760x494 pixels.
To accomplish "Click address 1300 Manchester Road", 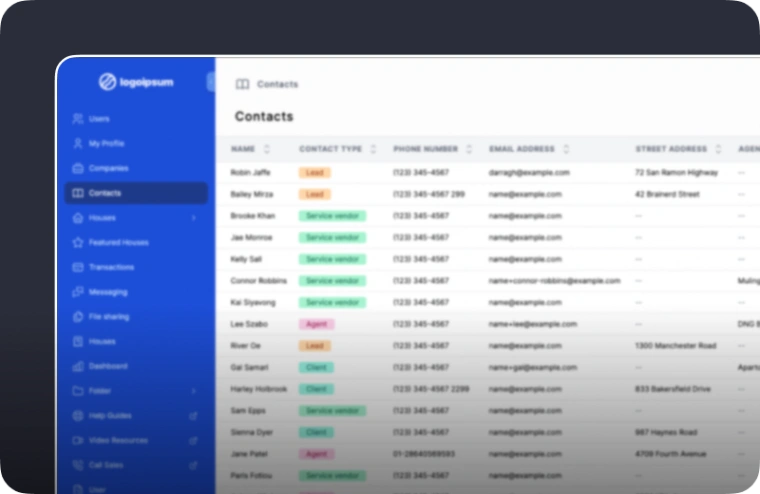I will (x=676, y=346).
